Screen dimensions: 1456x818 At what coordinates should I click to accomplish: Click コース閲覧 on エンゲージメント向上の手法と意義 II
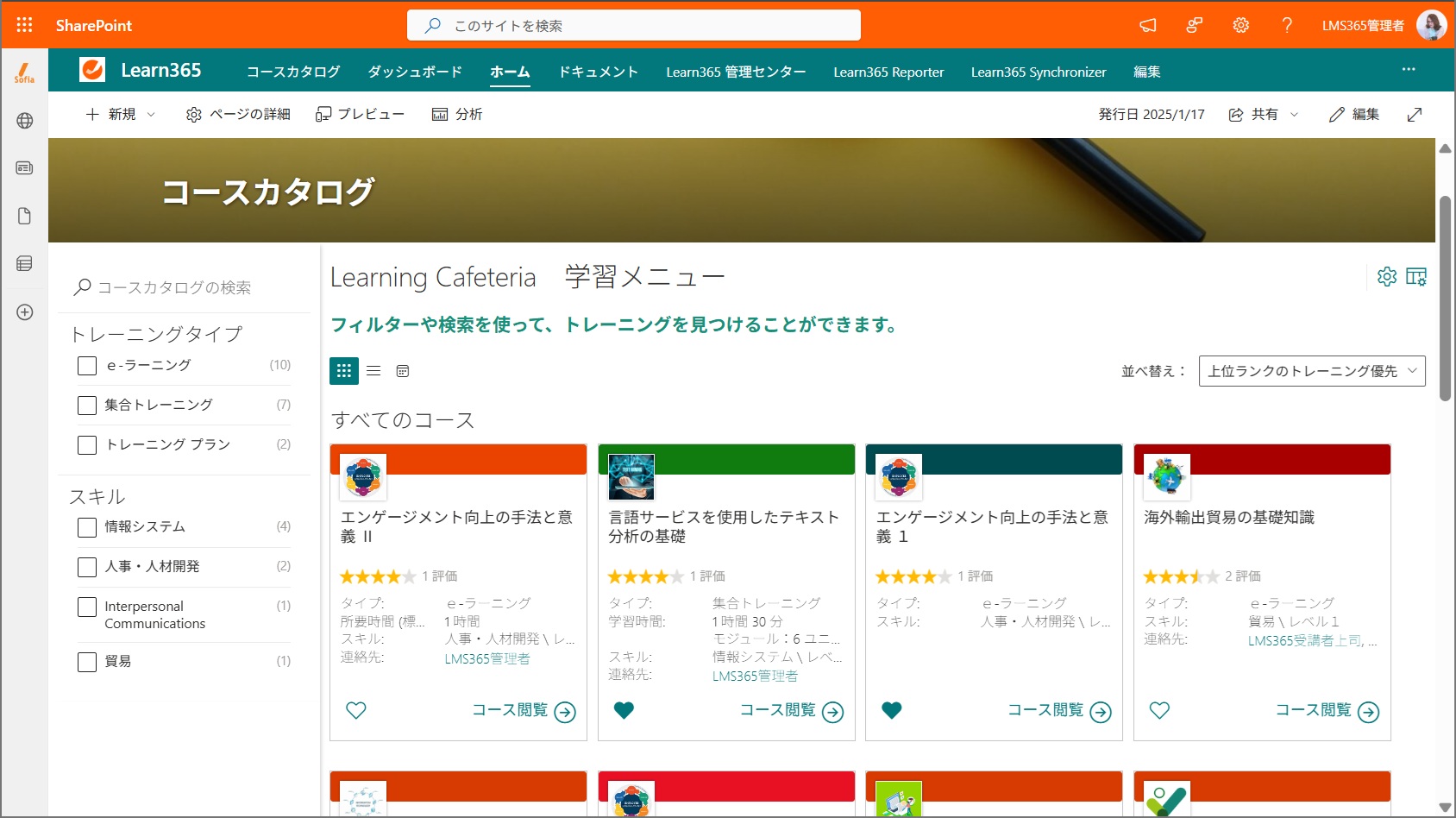pos(524,711)
